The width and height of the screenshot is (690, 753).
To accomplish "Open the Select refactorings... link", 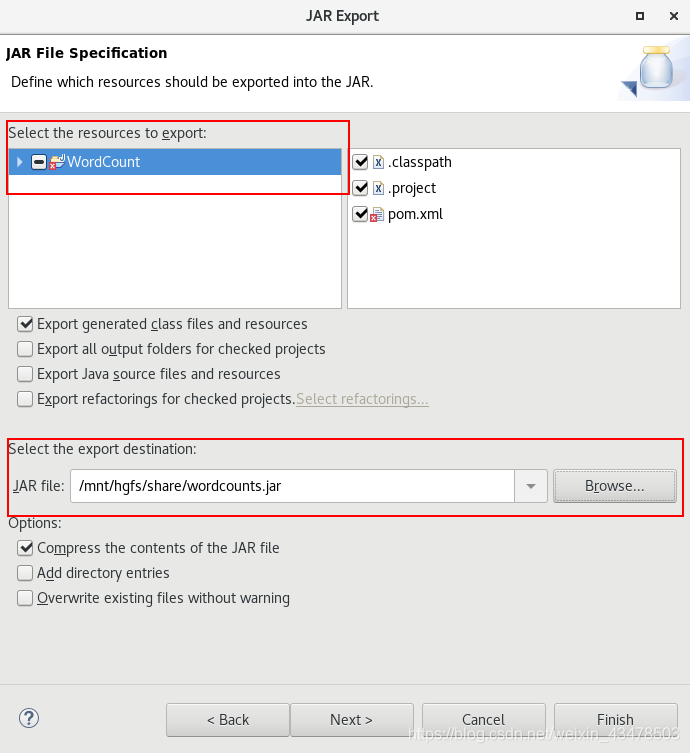I will tap(362, 399).
